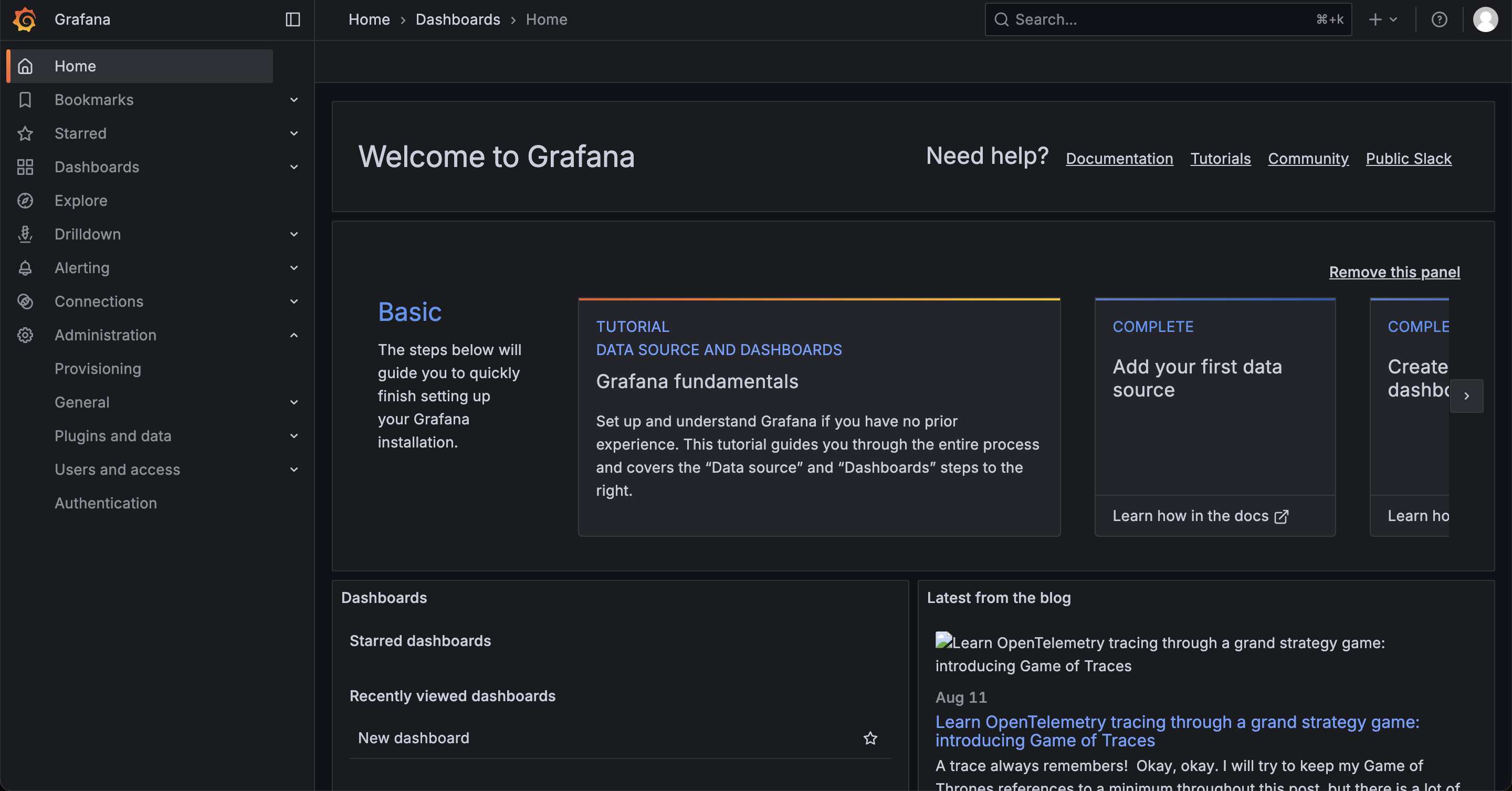Star the New dashboard entry
This screenshot has width=1512, height=791.
(870, 738)
